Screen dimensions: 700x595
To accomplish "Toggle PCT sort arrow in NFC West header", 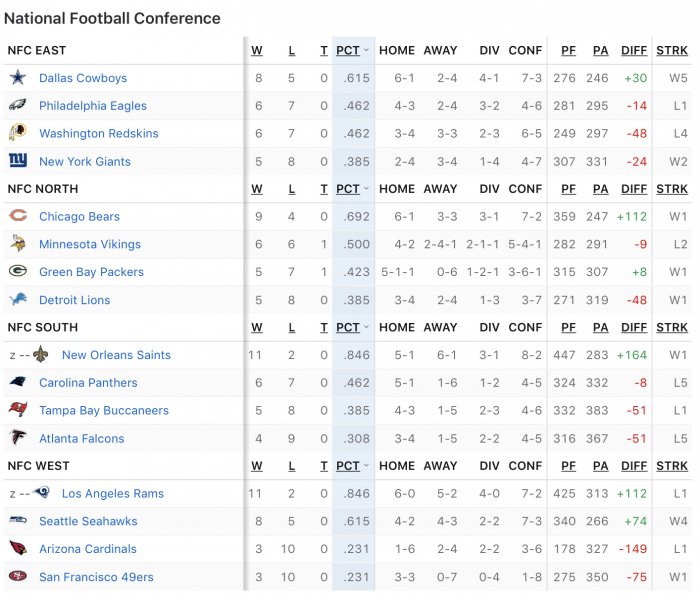I will 366,466.
